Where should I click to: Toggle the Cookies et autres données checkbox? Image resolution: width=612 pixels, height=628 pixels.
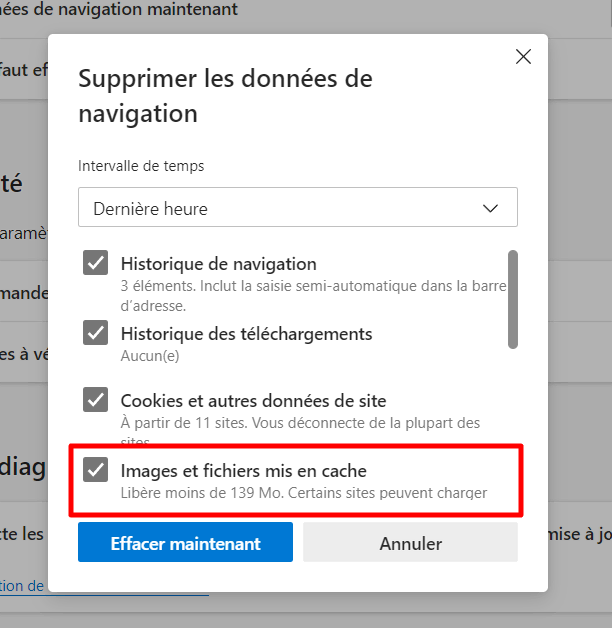96,400
